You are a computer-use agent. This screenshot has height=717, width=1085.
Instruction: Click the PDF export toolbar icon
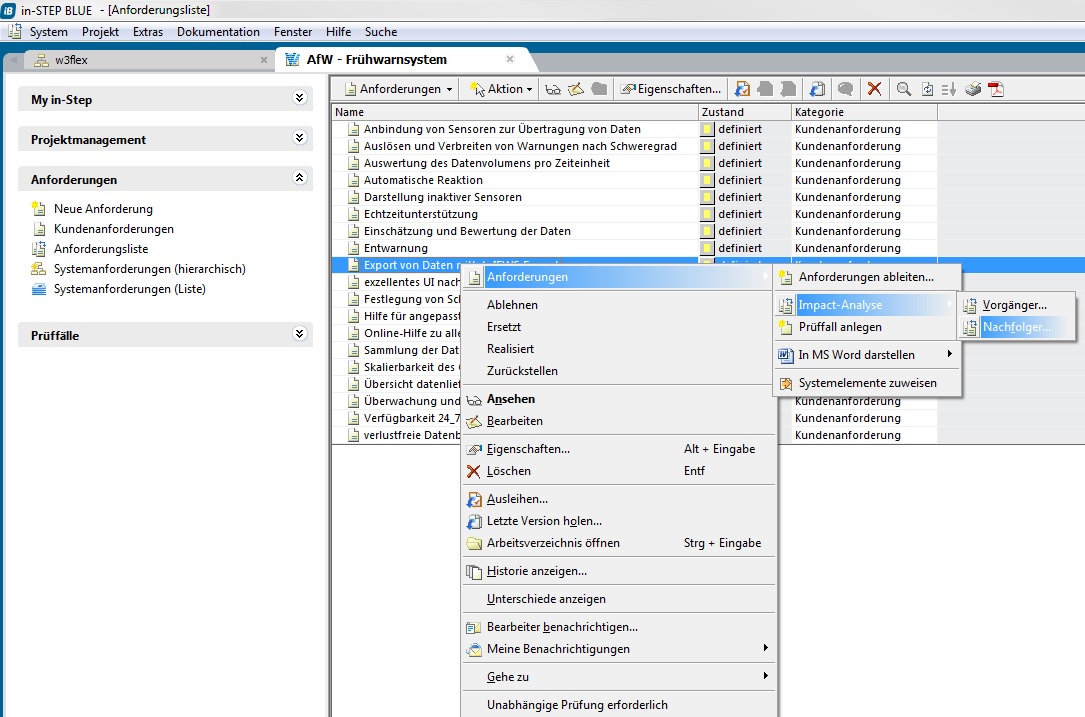tap(996, 89)
